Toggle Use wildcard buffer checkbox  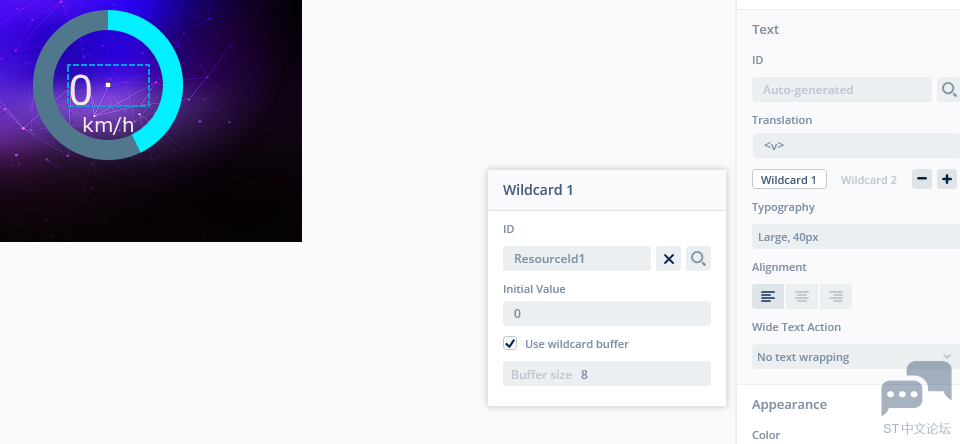(x=511, y=344)
